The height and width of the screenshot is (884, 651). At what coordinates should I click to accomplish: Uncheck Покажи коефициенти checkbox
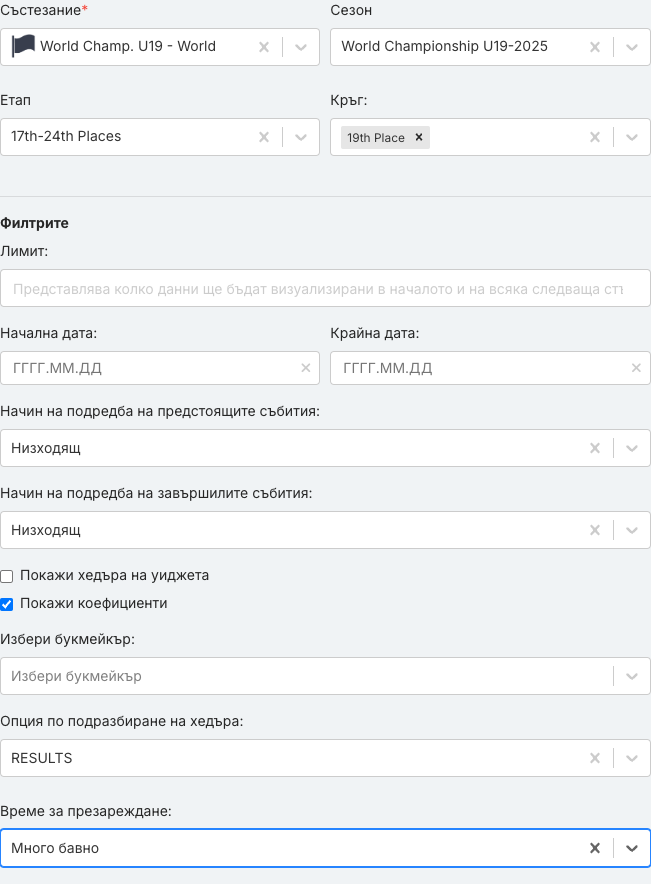pos(7,604)
